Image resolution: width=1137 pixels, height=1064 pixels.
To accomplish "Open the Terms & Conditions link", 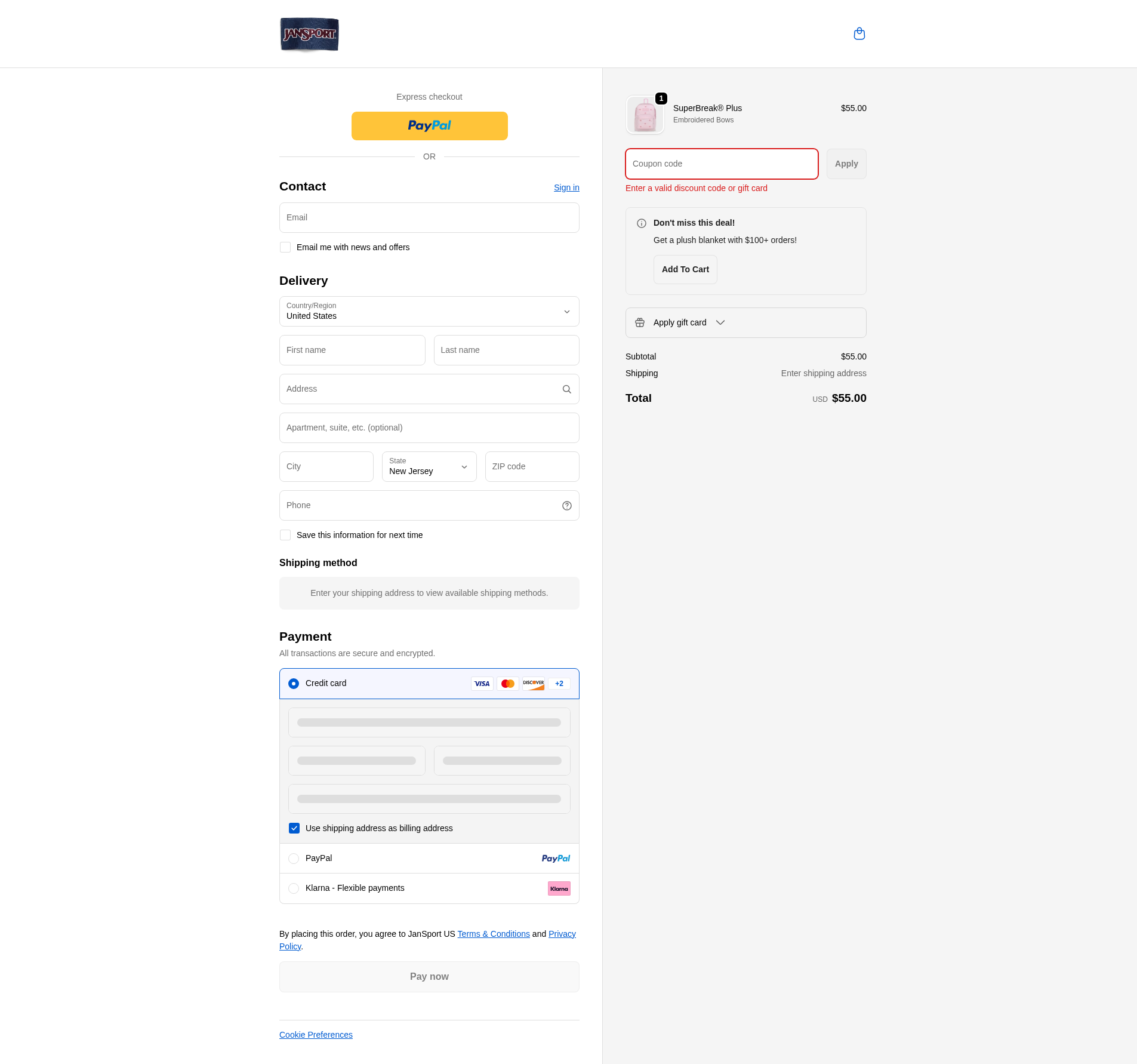I will (x=494, y=934).
